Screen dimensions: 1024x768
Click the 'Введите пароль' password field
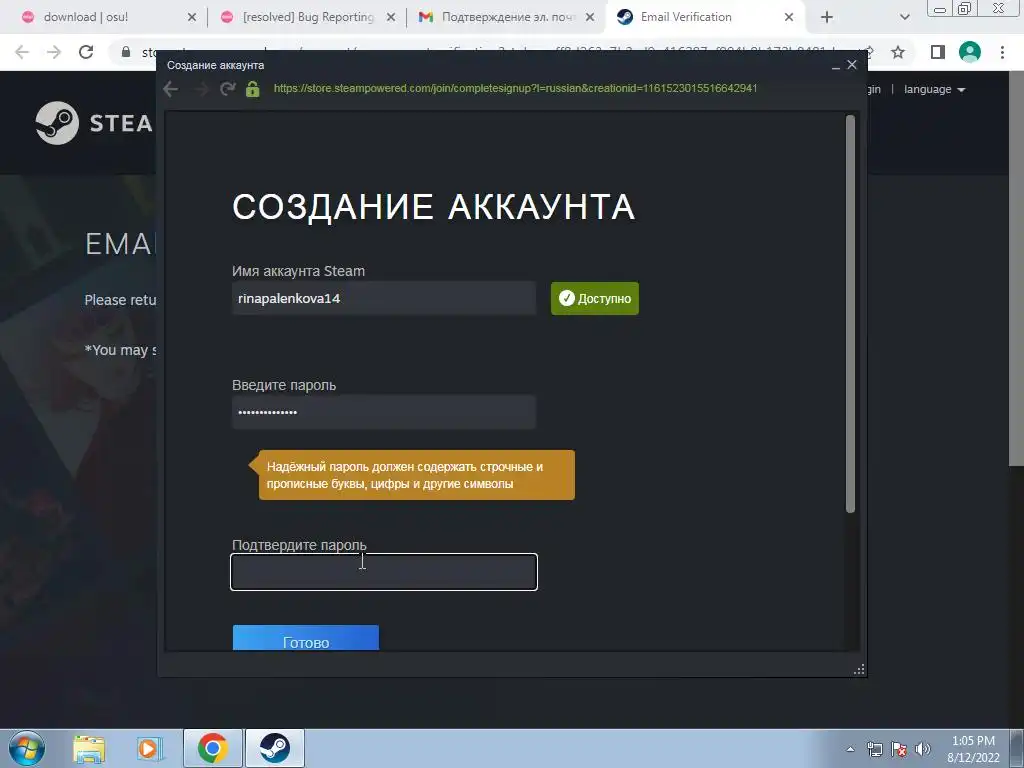[x=384, y=412]
